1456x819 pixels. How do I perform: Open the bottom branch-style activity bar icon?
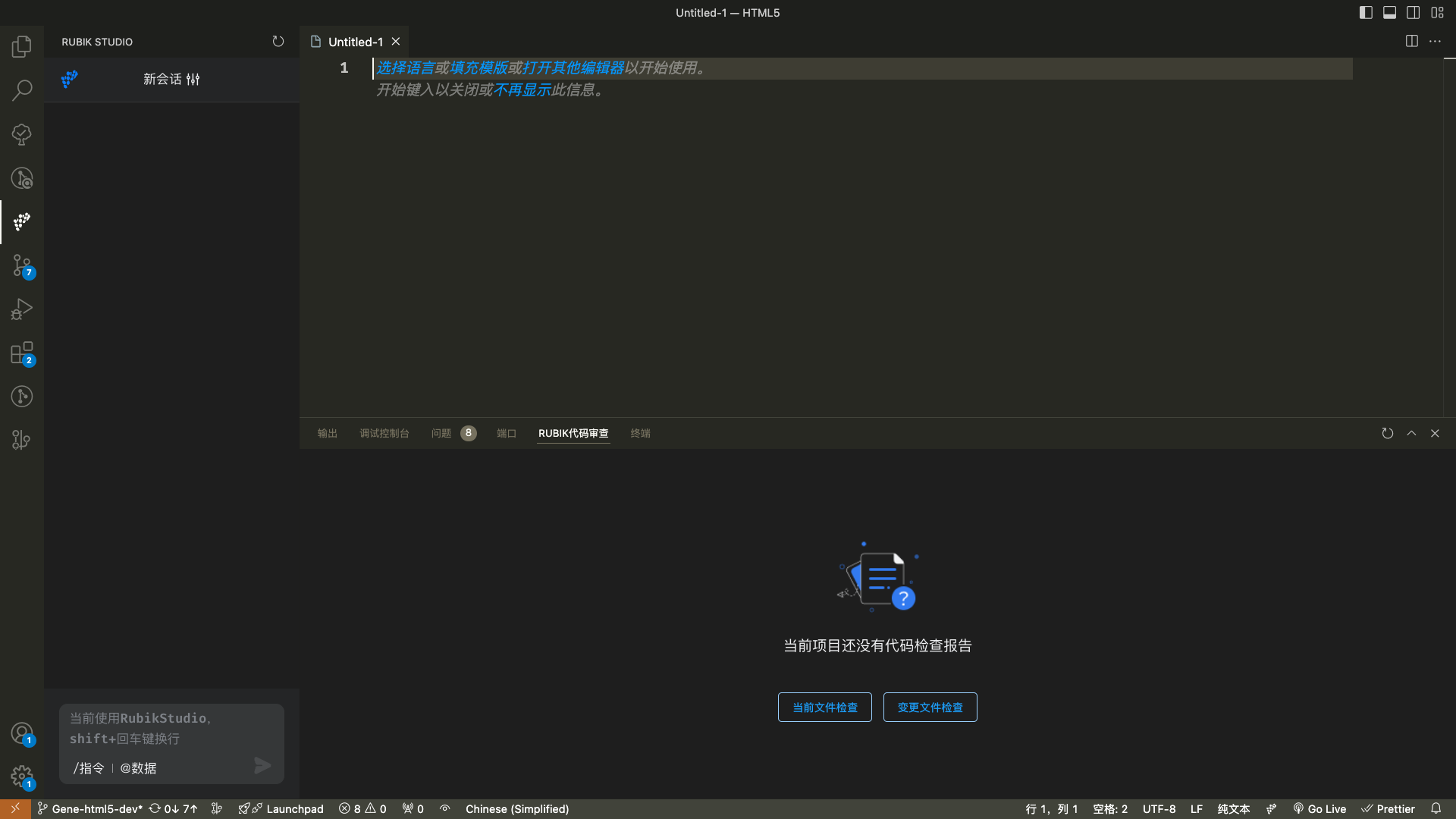pyautogui.click(x=22, y=441)
